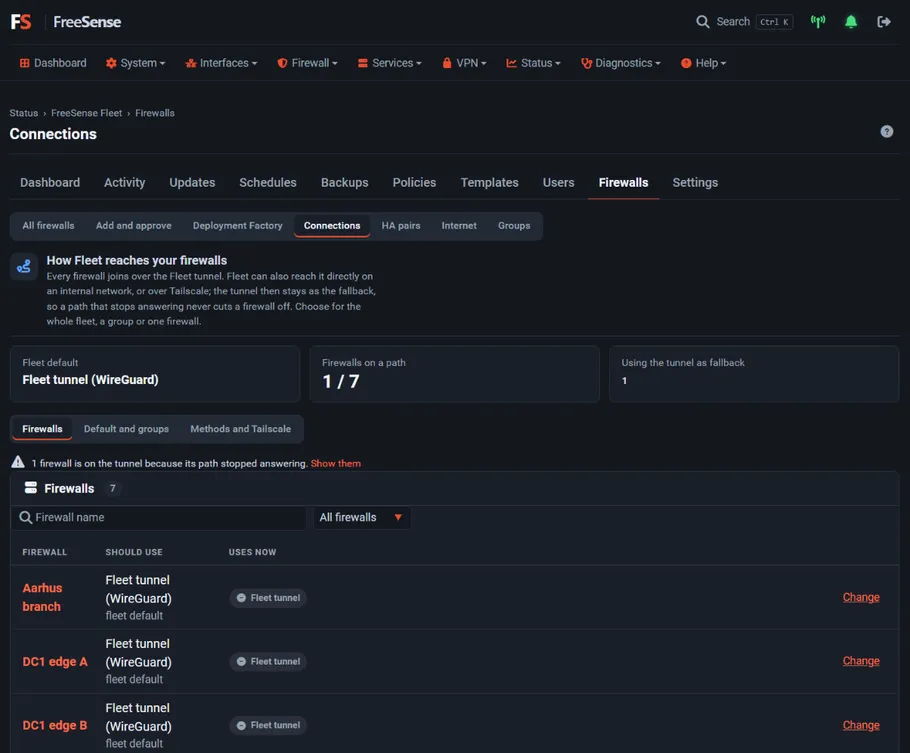Select the Policies tab
910x753 pixels.
[x=414, y=183]
